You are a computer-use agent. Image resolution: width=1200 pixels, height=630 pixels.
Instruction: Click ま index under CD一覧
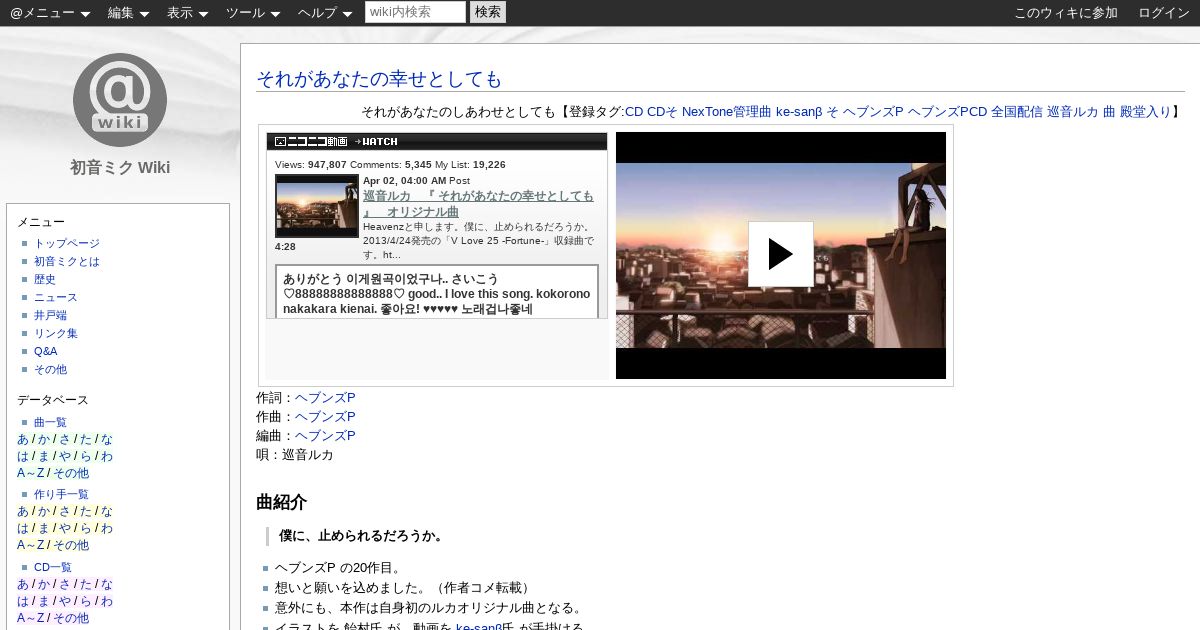coord(44,601)
